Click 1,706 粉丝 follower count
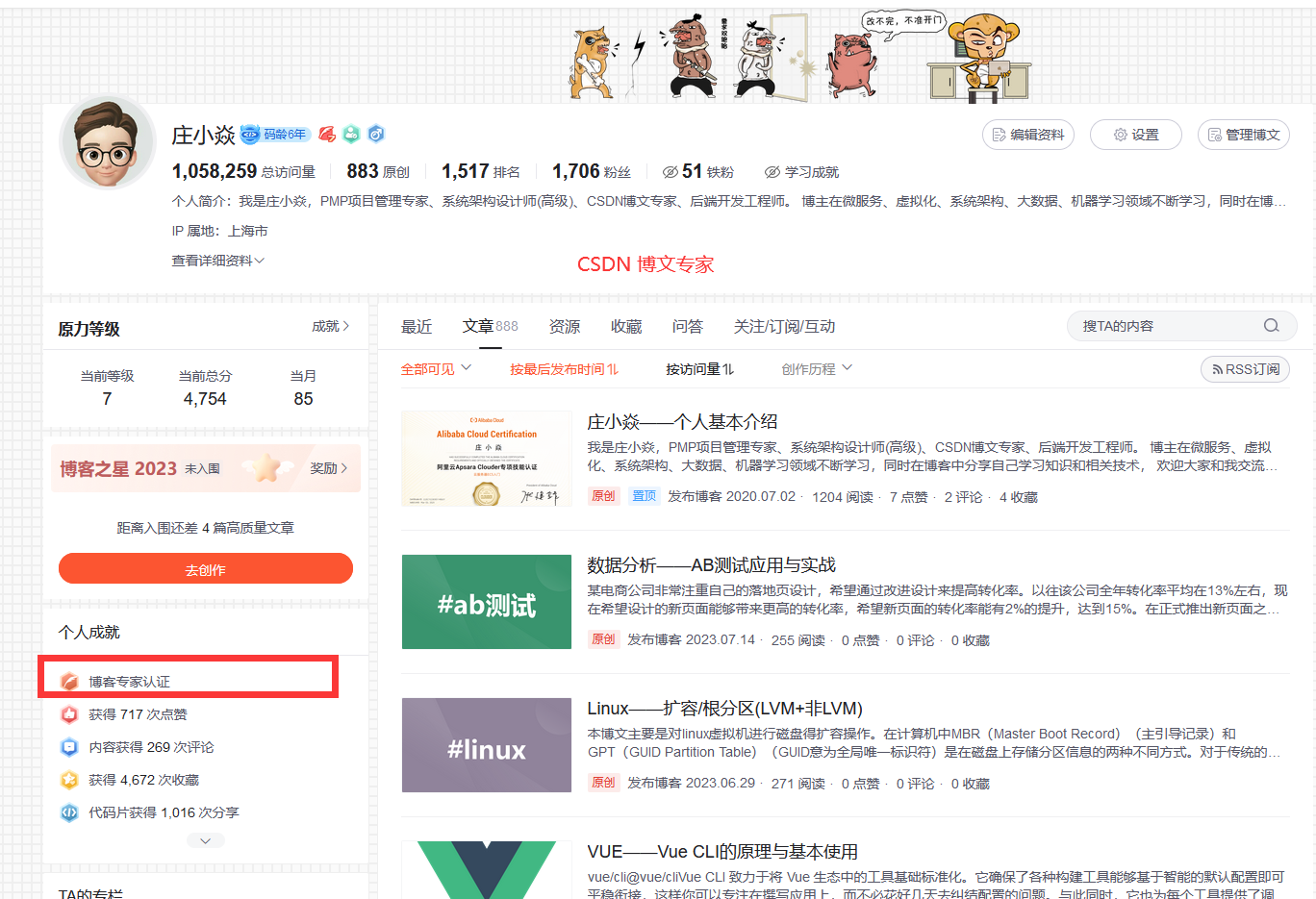The image size is (1316, 899). [591, 171]
